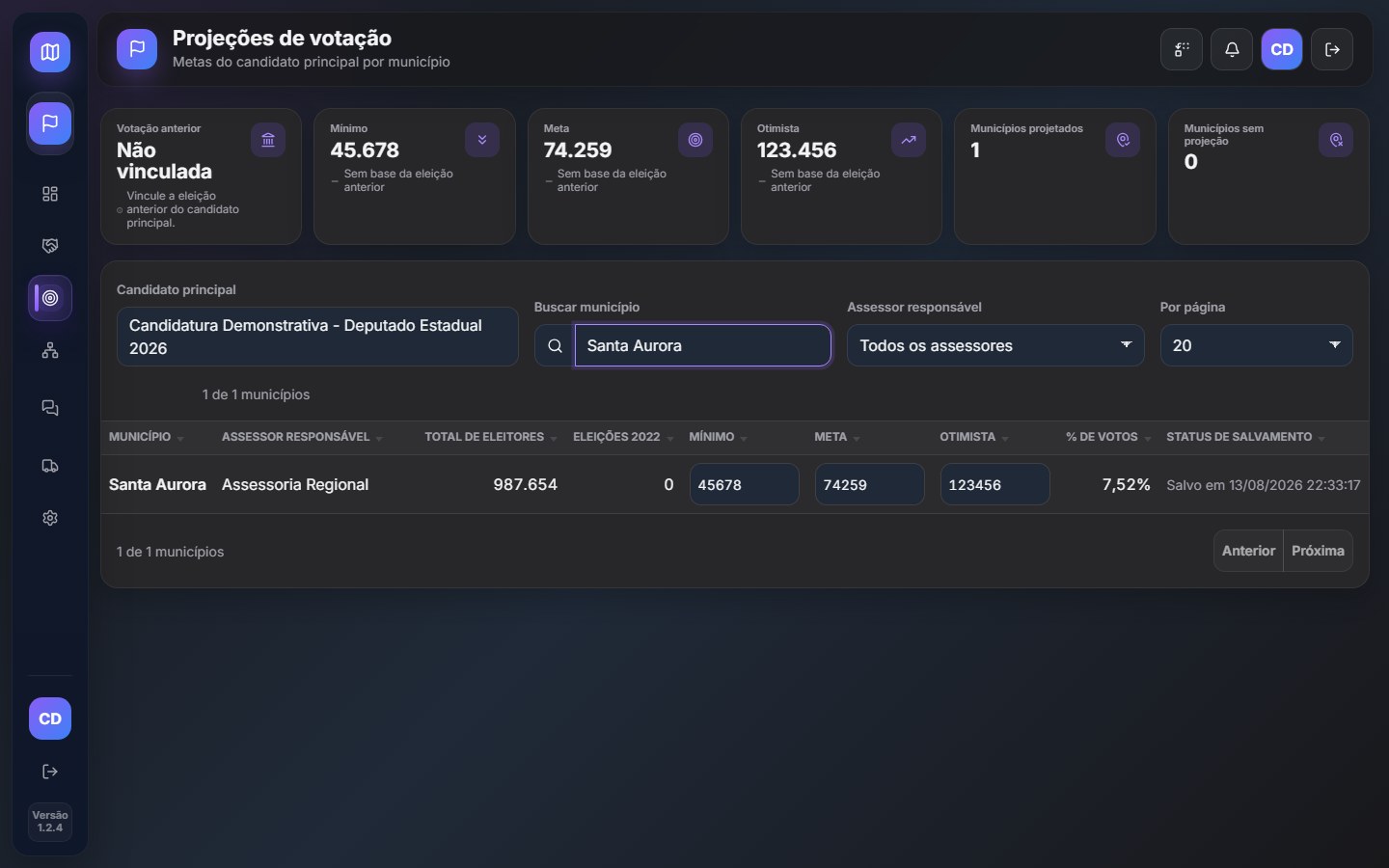Click the pin icon on the Municípios projetados card
This screenshot has width=1389, height=868.
[1123, 140]
